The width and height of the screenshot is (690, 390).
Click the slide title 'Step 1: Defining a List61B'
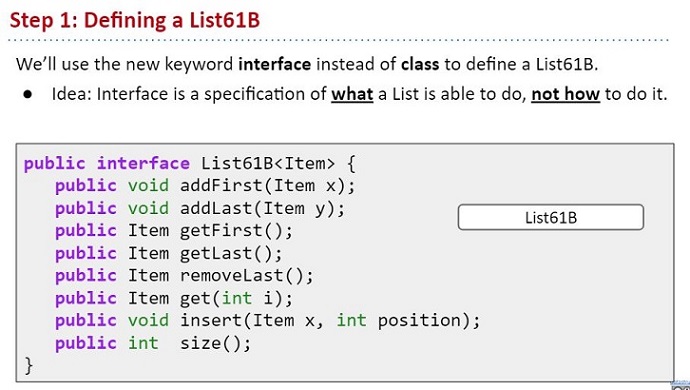pyautogui.click(x=135, y=20)
